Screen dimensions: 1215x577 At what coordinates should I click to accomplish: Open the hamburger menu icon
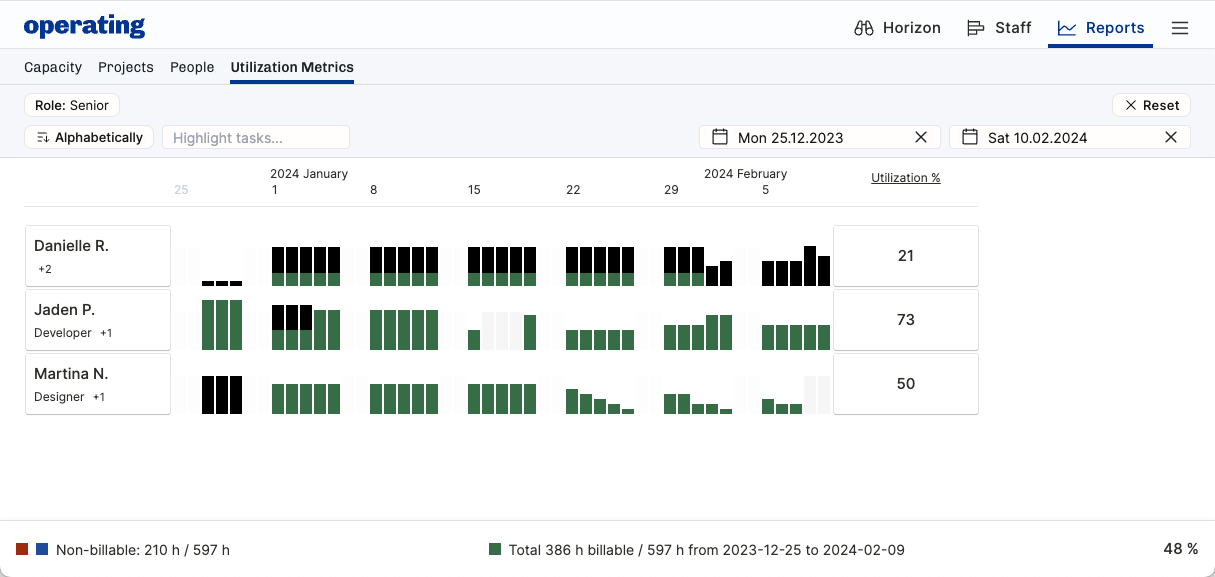(x=1180, y=28)
